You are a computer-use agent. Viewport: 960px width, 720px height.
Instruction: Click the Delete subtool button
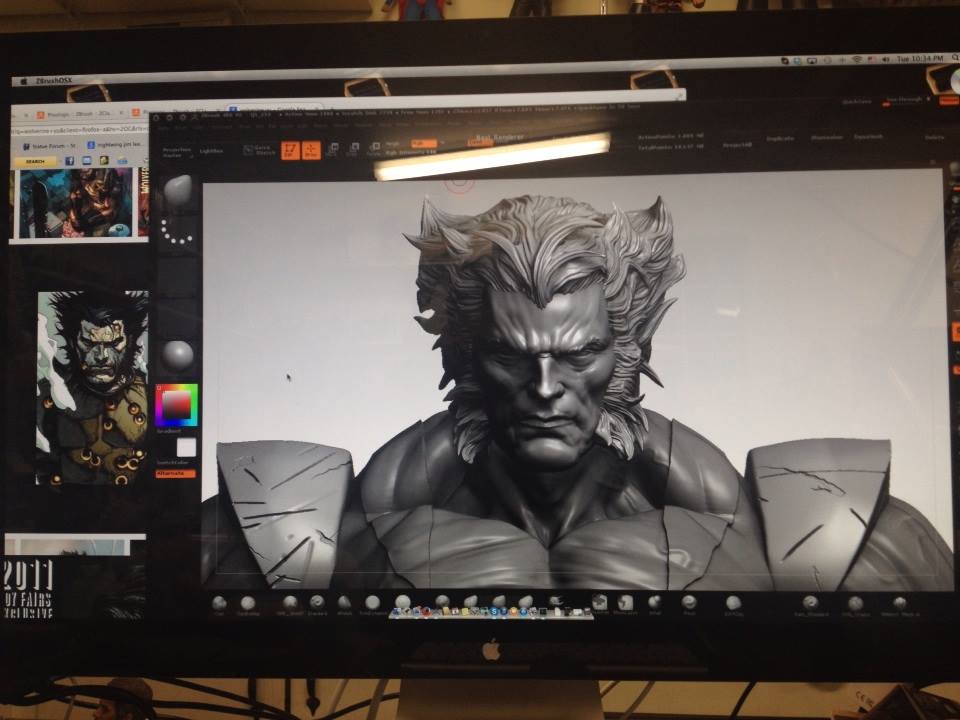(x=934, y=138)
